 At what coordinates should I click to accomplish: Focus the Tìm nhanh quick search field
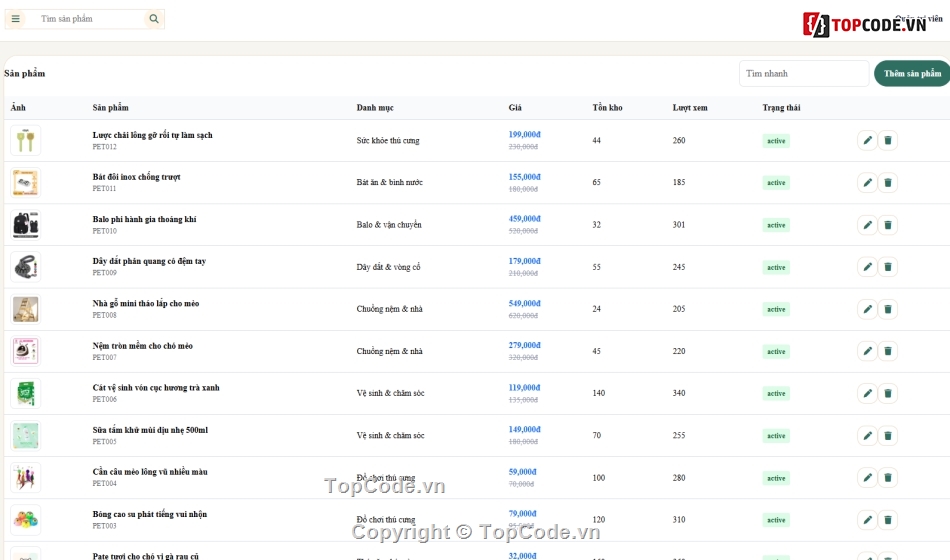click(804, 73)
